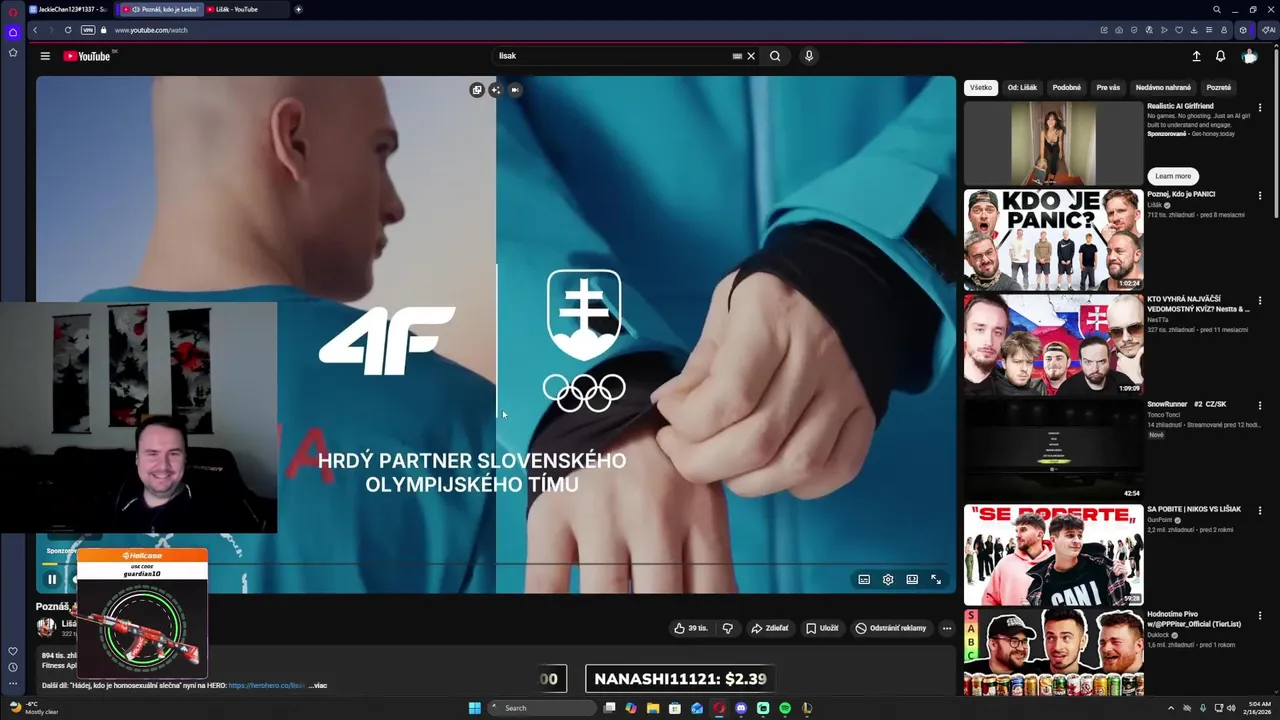Click Learn more on the sponsored ad
This screenshot has width=1280, height=720.
point(1173,176)
